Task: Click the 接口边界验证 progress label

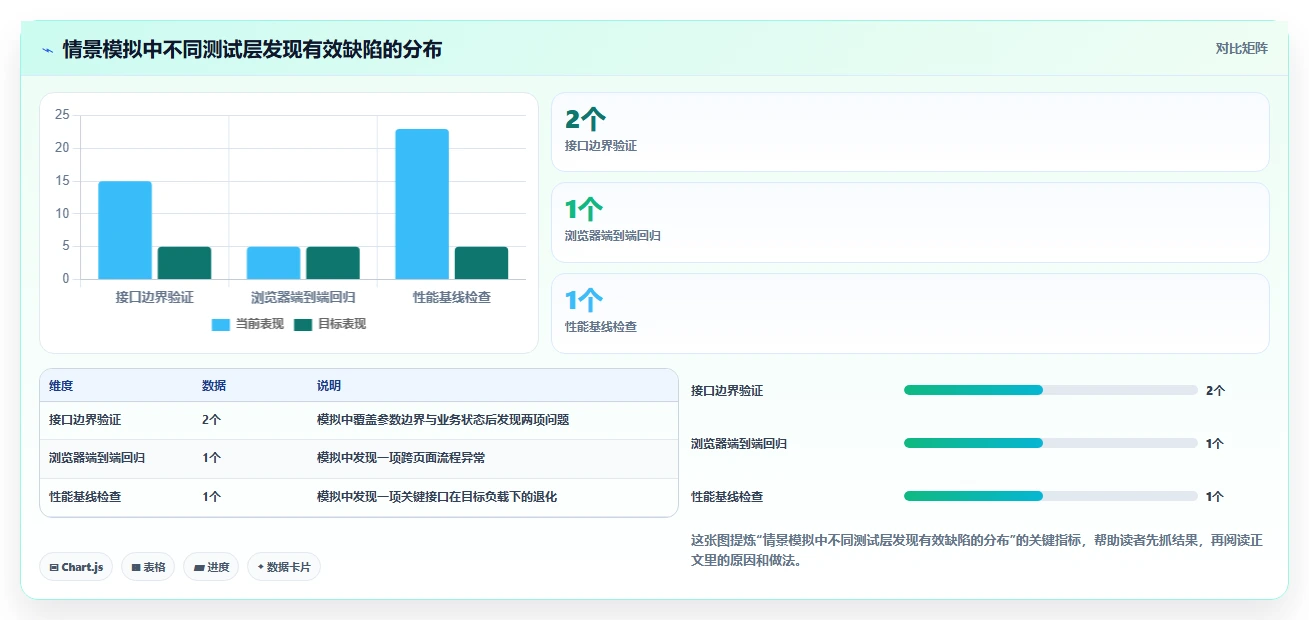Action: 727,391
